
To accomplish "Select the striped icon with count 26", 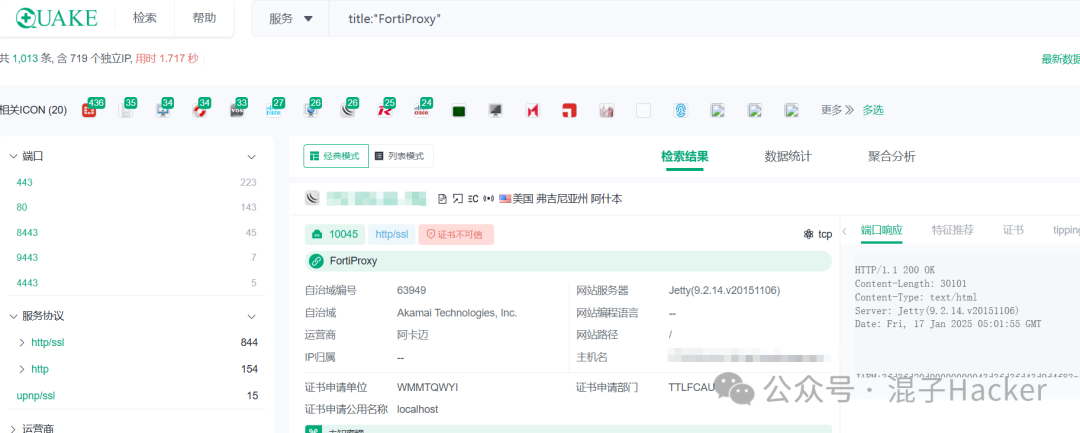I will click(x=347, y=110).
